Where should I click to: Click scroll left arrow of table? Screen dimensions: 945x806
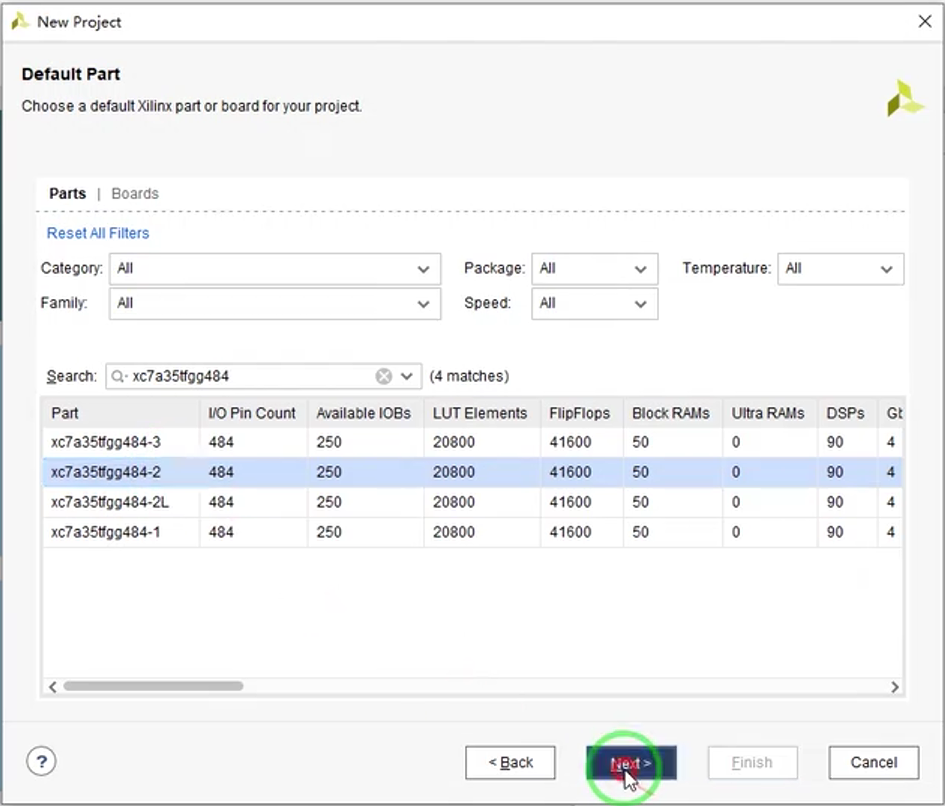pos(53,687)
